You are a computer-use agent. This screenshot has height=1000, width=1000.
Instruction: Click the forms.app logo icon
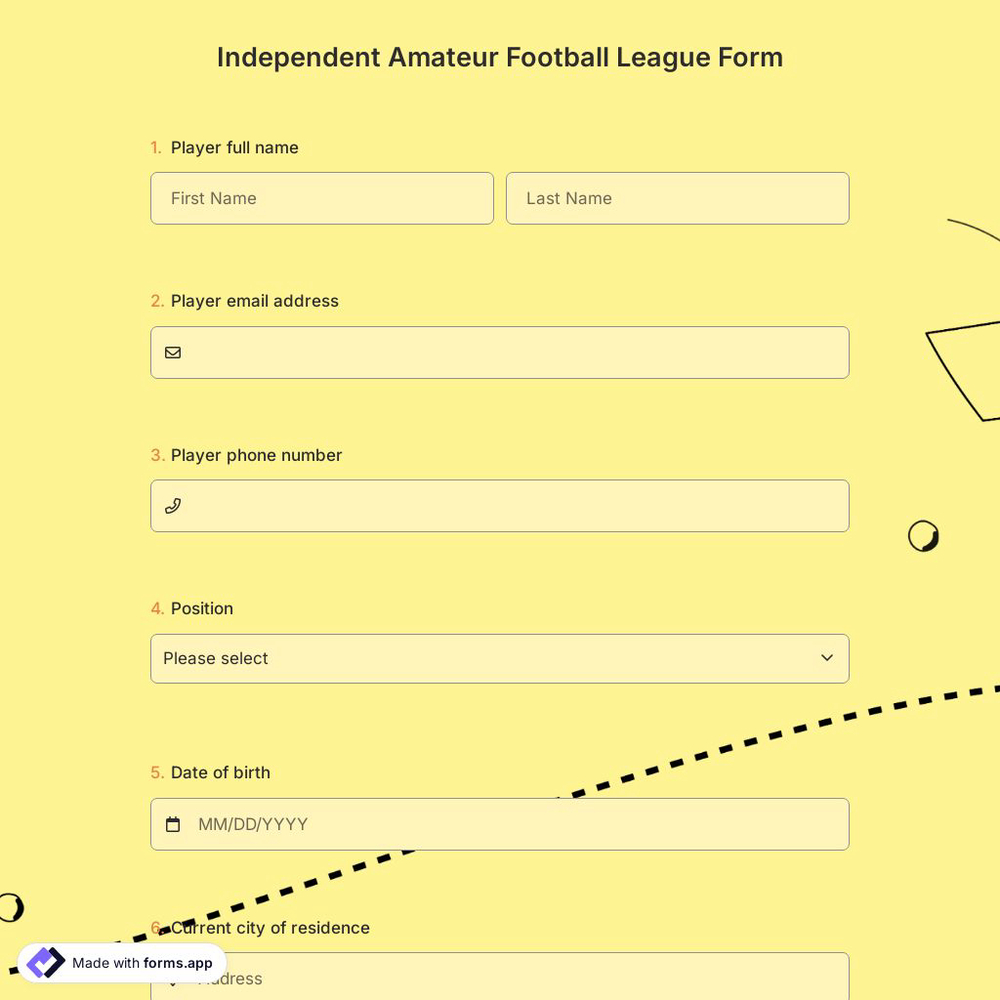click(44, 962)
